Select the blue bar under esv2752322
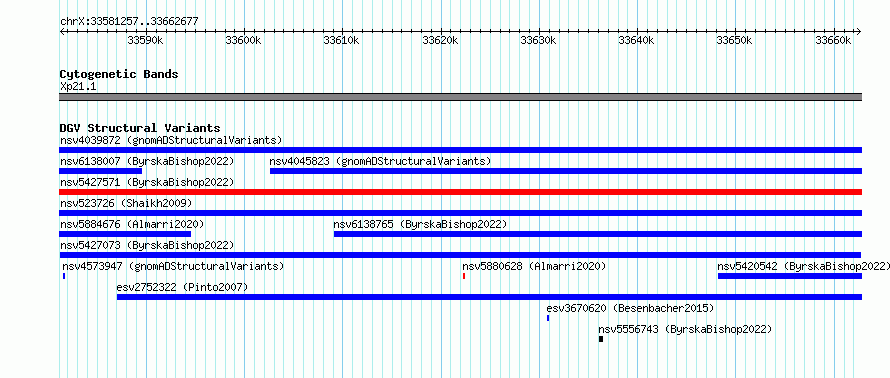This screenshot has height=378, width=890. pos(489,297)
